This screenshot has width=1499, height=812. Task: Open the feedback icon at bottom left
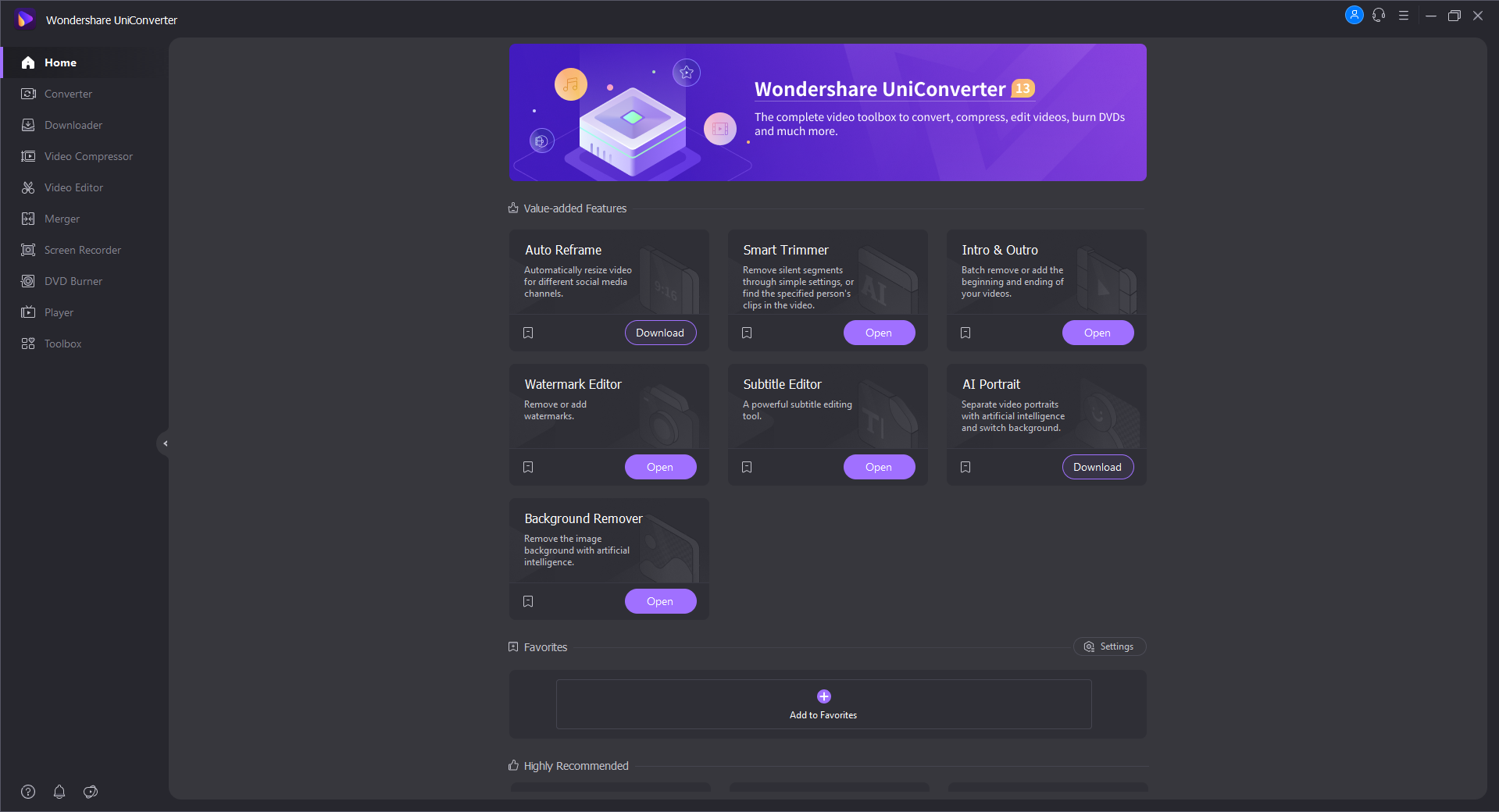[91, 792]
